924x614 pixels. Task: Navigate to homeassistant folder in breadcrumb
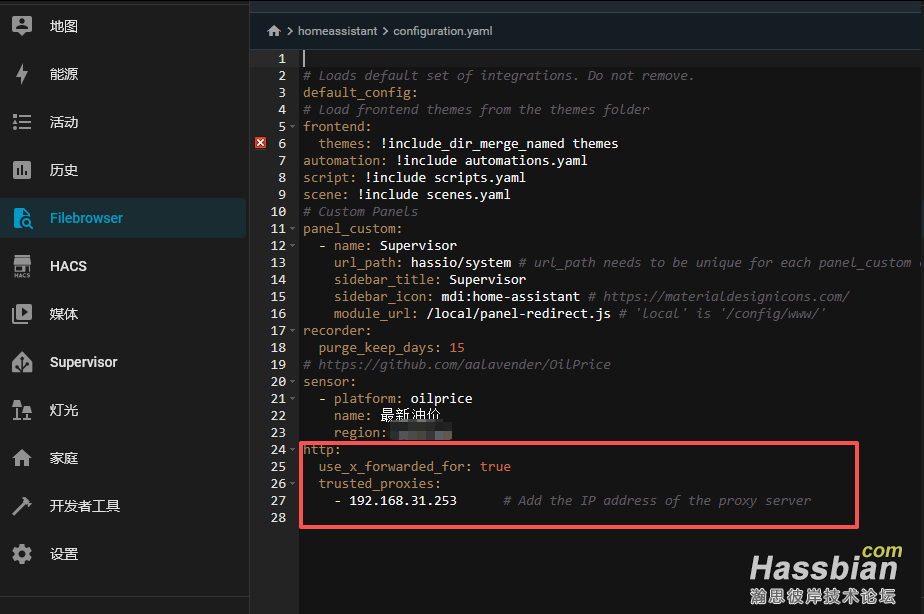click(337, 31)
